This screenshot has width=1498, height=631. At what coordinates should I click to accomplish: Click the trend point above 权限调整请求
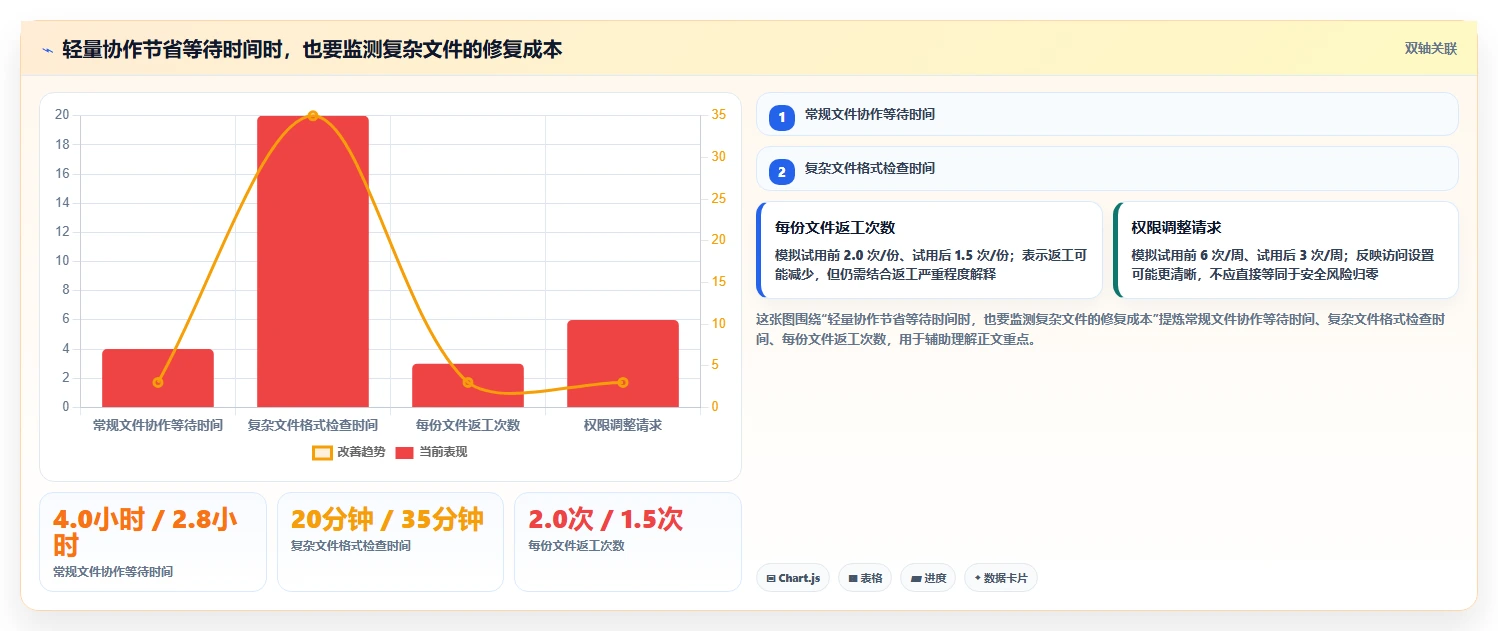pos(623,382)
